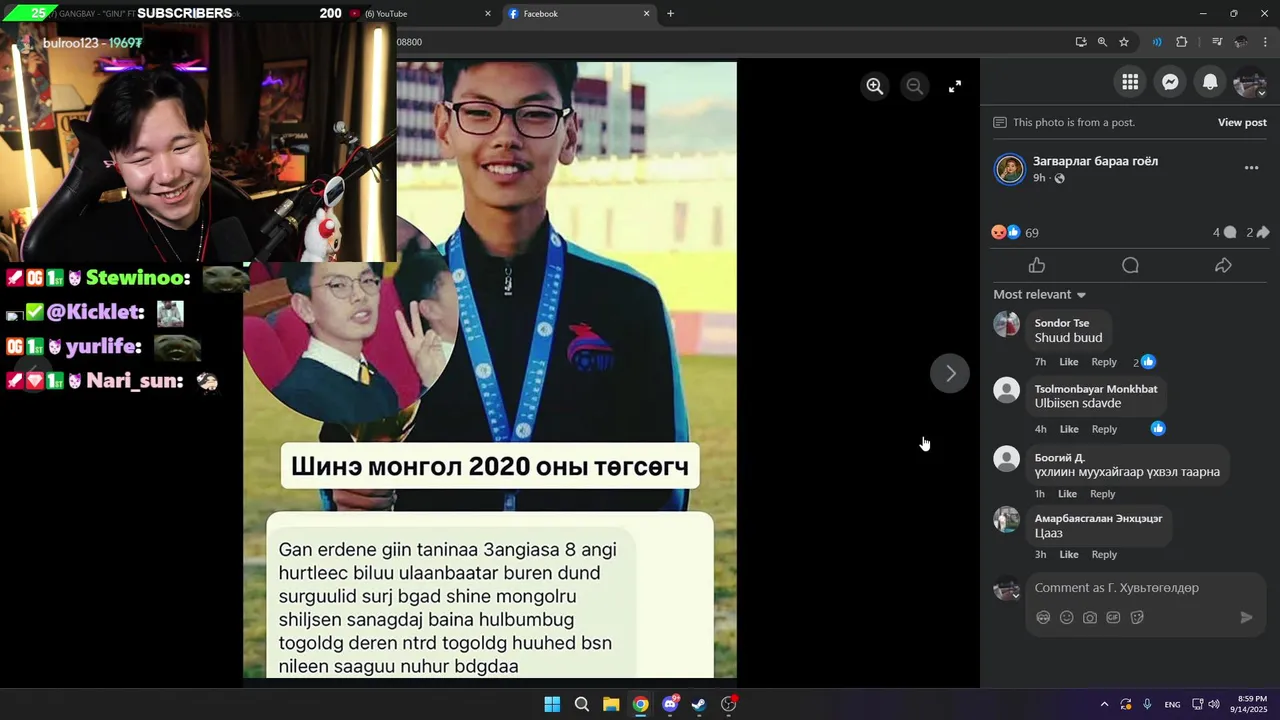The image size is (1280, 720).
Task: Show the 2 shares count
Action: pyautogui.click(x=1257, y=233)
